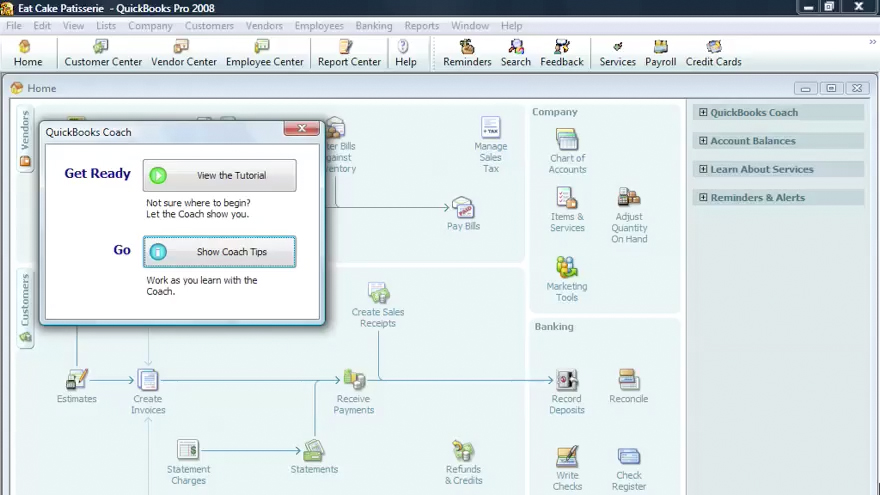The height and width of the screenshot is (495, 880).
Task: Open the Banking menu
Action: pyautogui.click(x=374, y=26)
